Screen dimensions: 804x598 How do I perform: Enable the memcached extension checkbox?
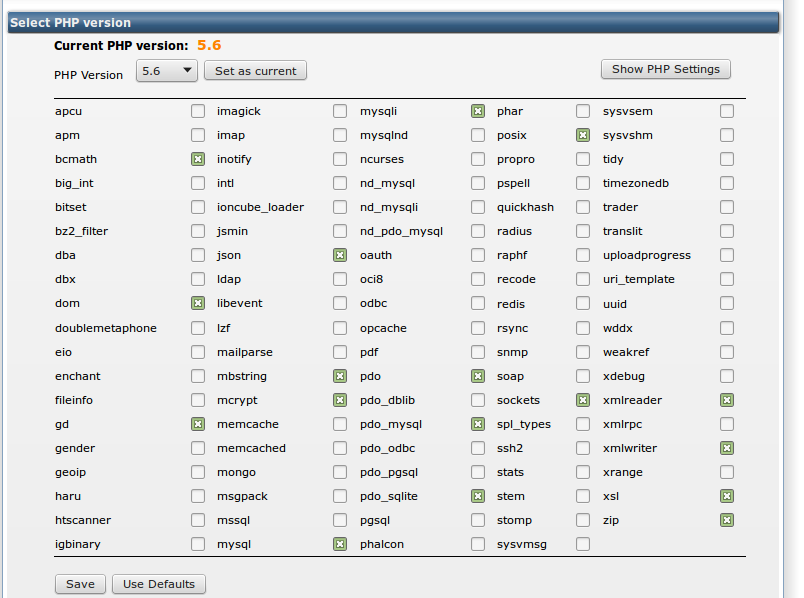click(341, 448)
